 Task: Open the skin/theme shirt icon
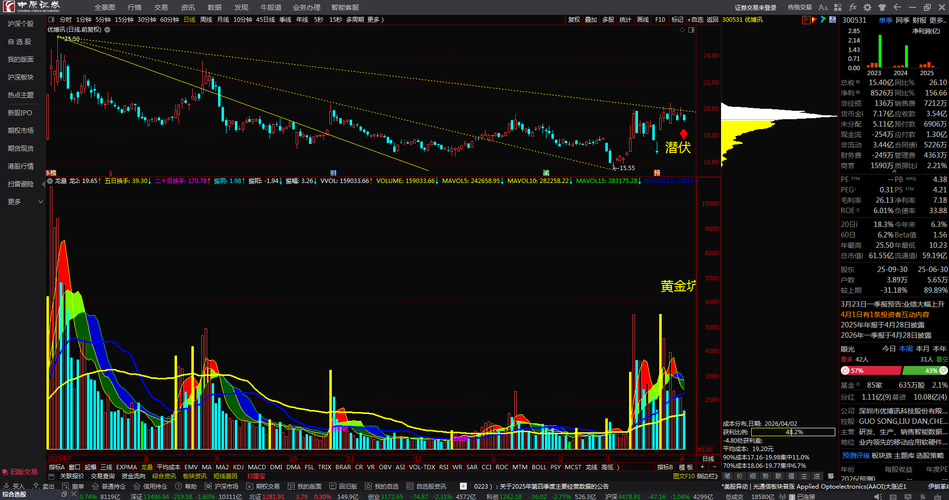882,7
